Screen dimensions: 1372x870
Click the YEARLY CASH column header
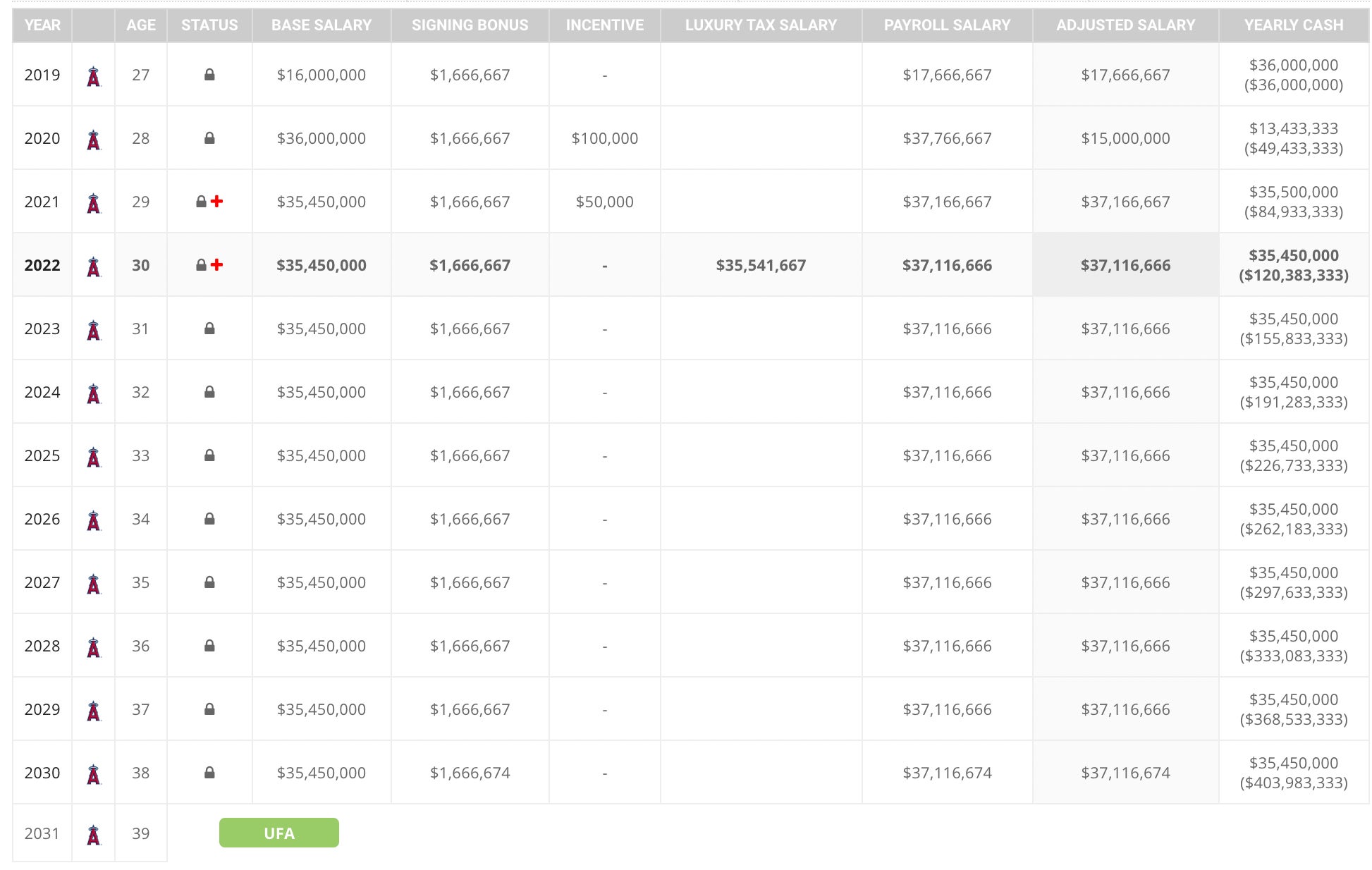click(1293, 25)
